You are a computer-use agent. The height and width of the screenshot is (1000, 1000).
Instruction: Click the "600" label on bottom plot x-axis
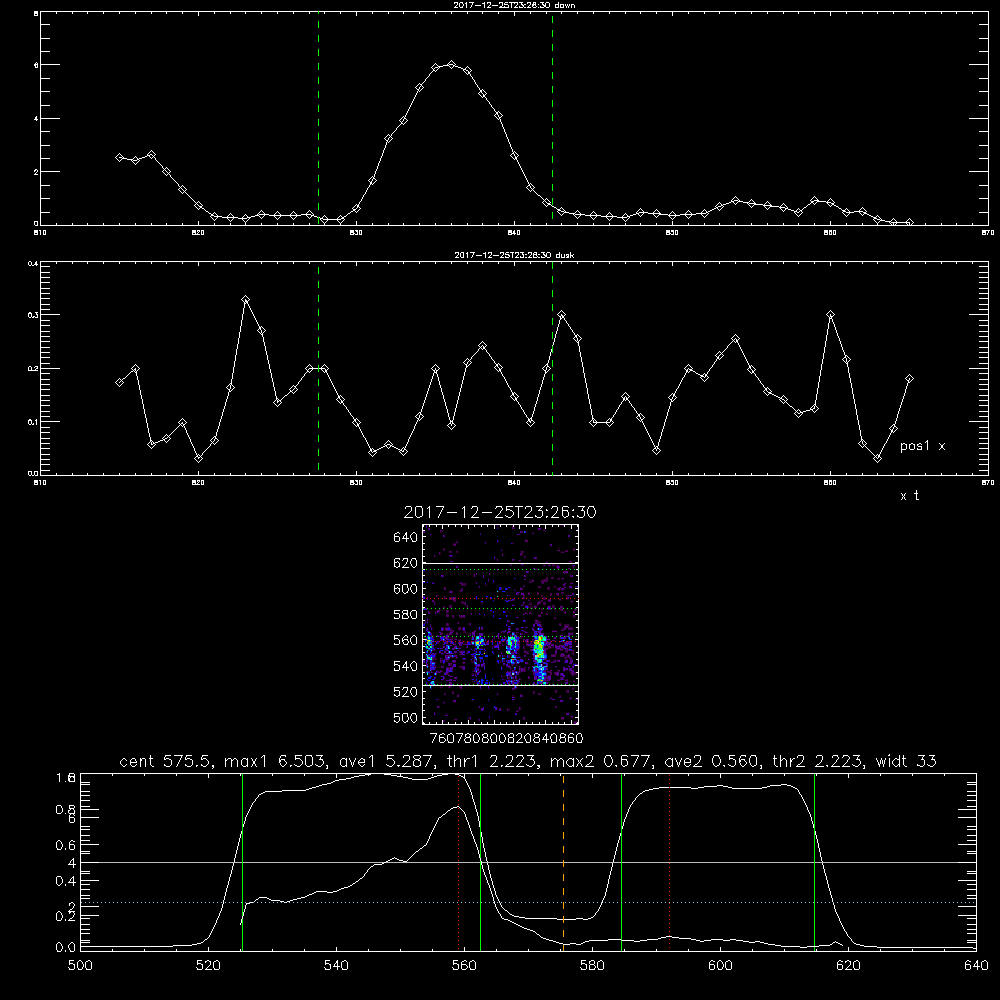[720, 966]
